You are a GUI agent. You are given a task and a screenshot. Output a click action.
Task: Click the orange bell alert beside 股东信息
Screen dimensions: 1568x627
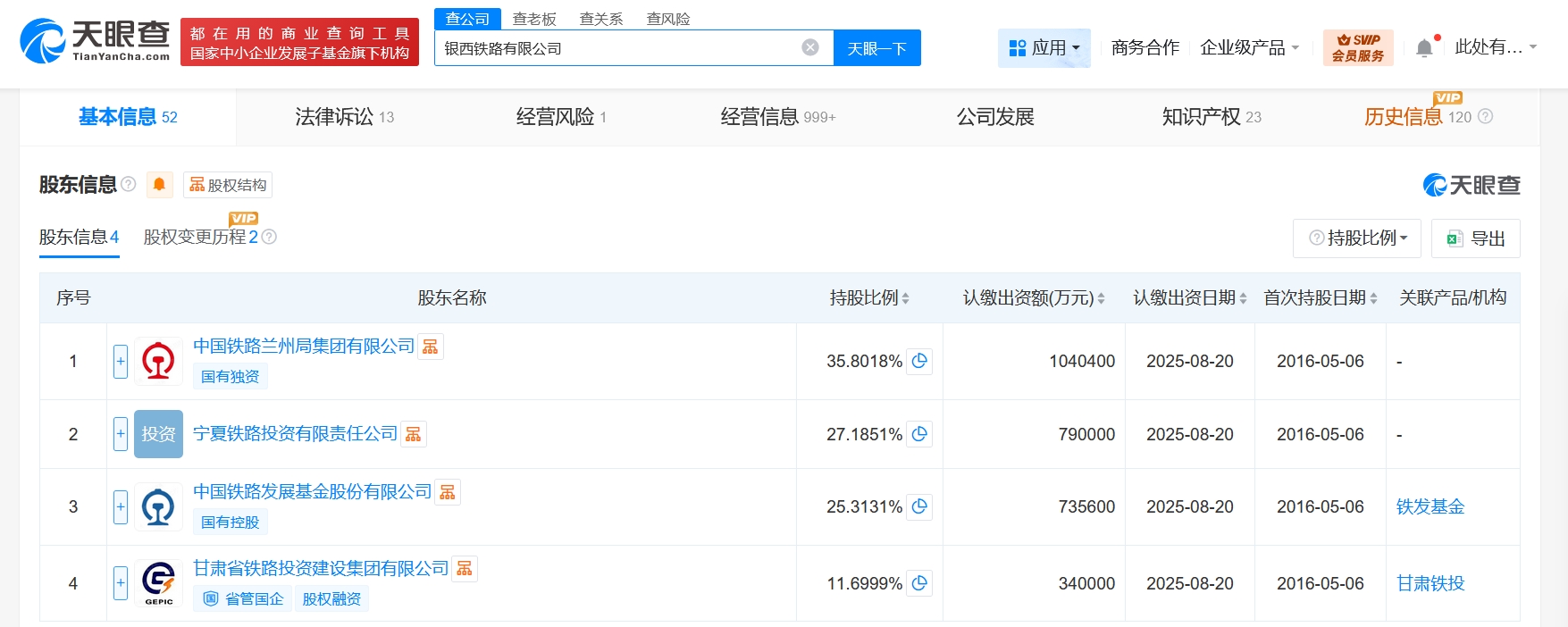(x=159, y=184)
